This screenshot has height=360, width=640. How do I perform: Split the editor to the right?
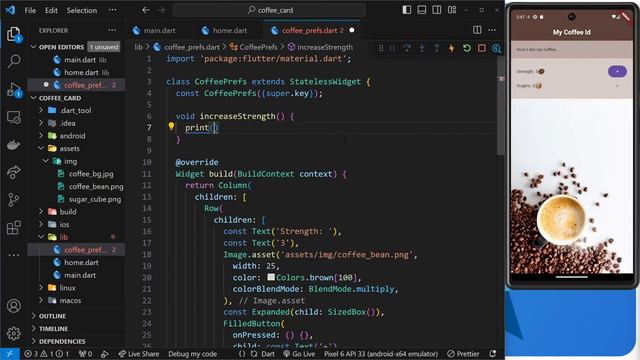(x=477, y=30)
